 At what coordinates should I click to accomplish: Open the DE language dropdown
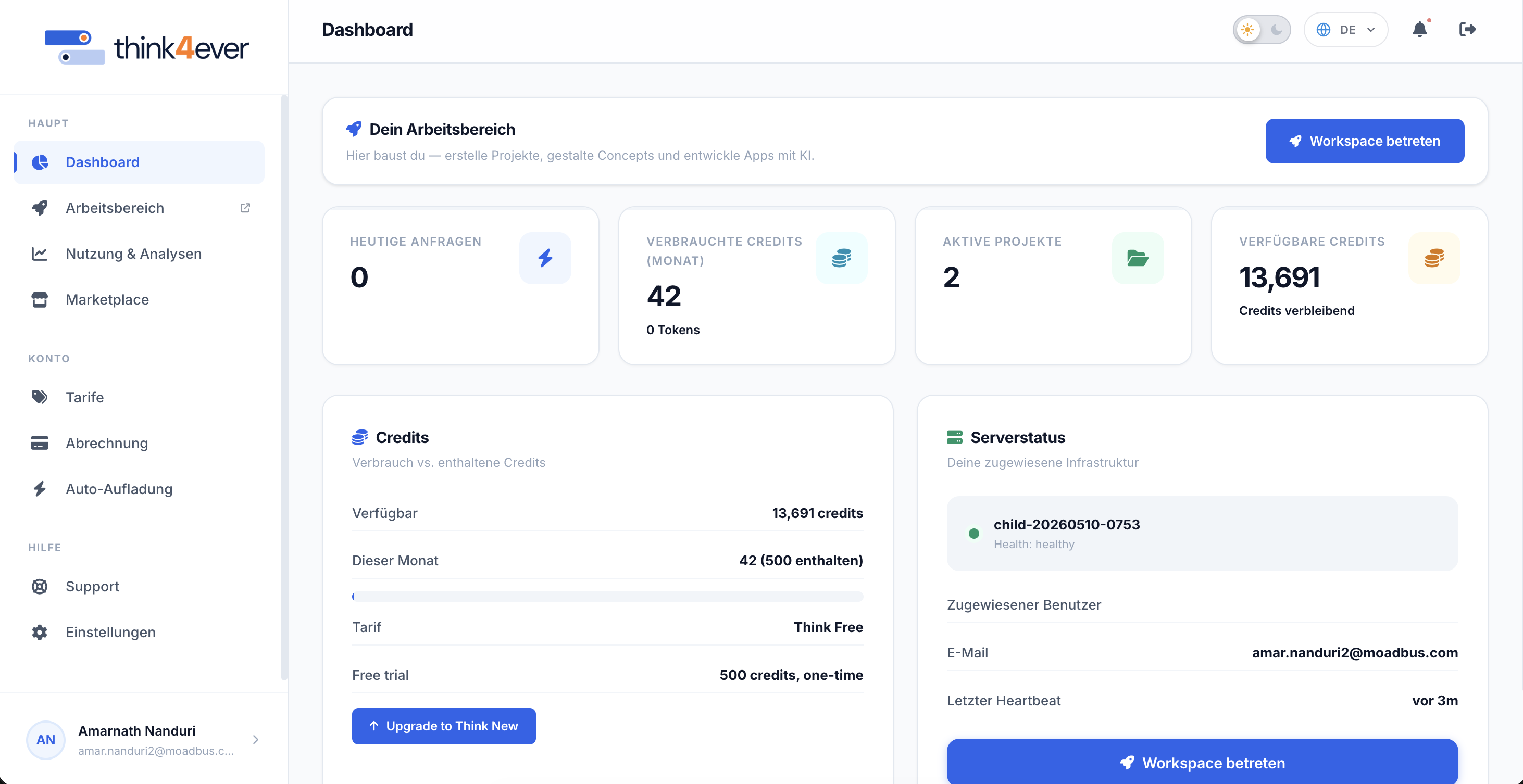coord(1346,30)
